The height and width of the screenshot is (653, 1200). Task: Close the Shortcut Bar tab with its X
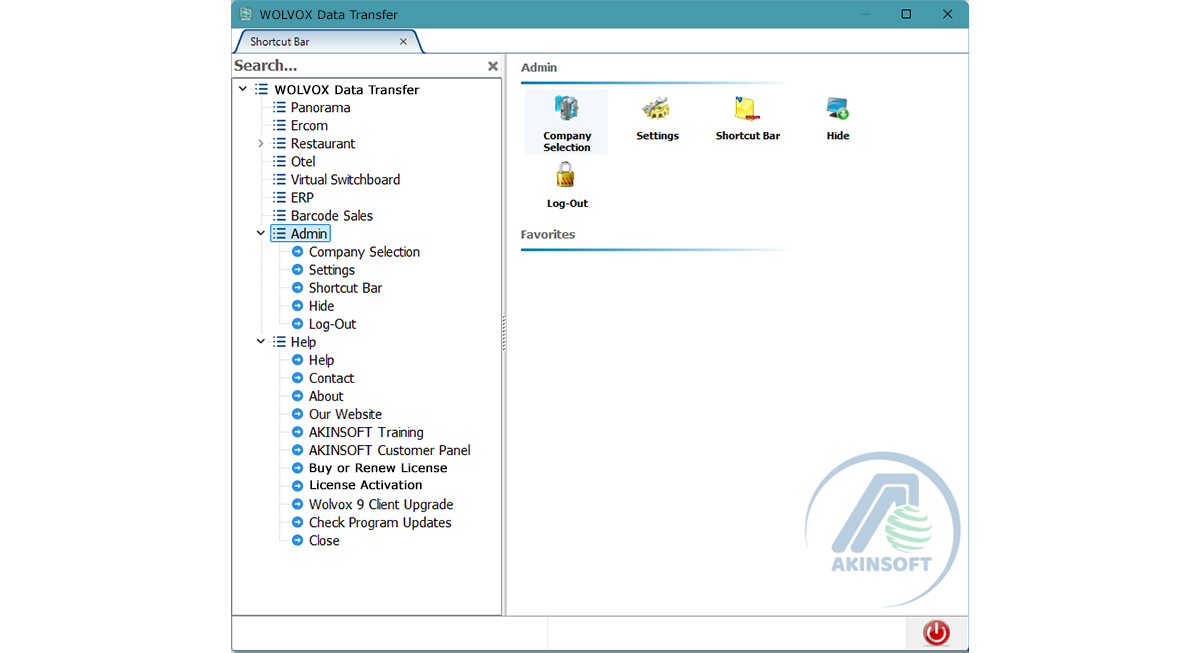403,42
